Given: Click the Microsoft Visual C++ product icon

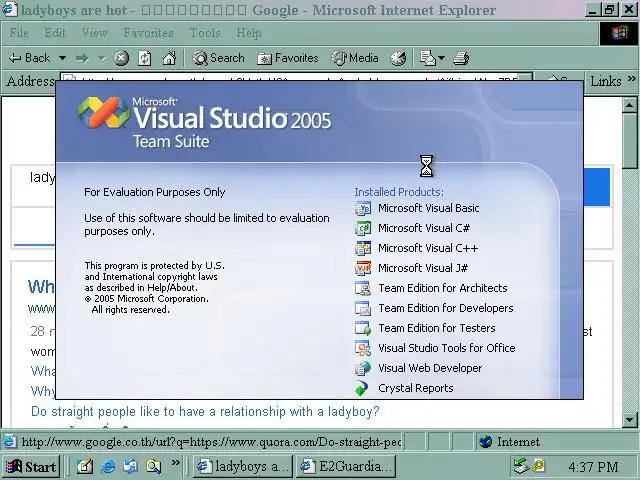Looking at the screenshot, I should (x=362, y=248).
